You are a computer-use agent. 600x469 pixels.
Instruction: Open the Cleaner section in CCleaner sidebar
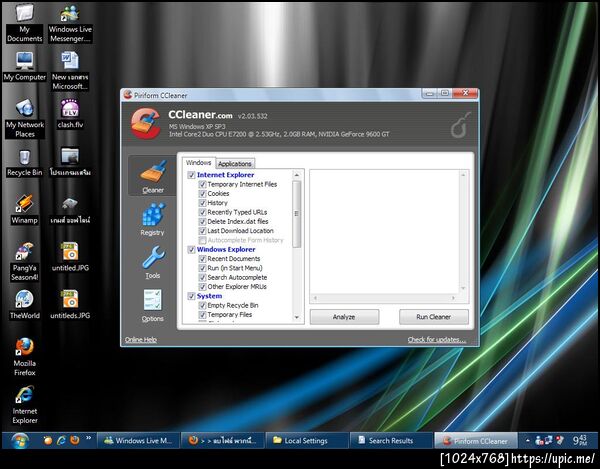tap(153, 176)
